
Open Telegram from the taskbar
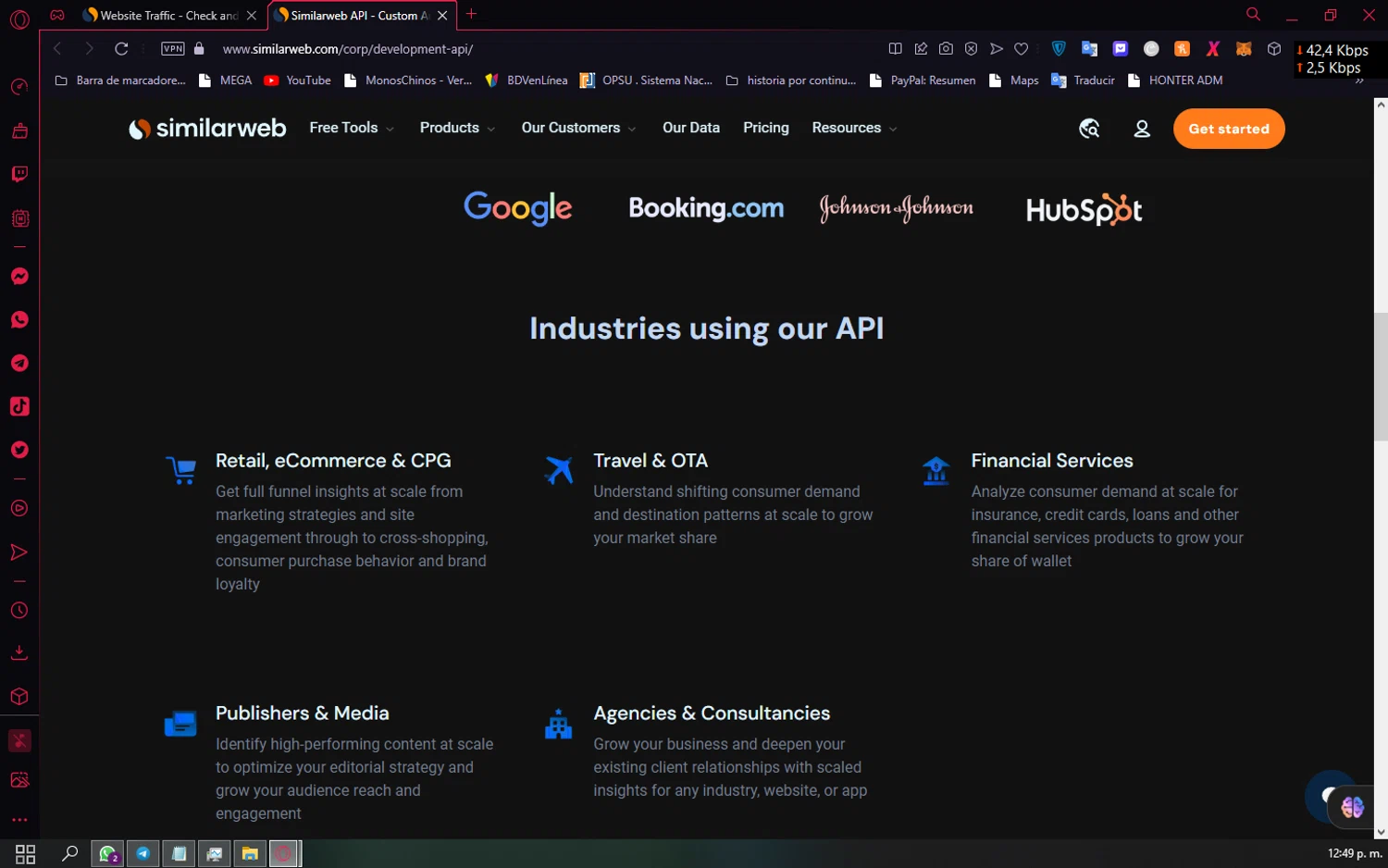143,853
